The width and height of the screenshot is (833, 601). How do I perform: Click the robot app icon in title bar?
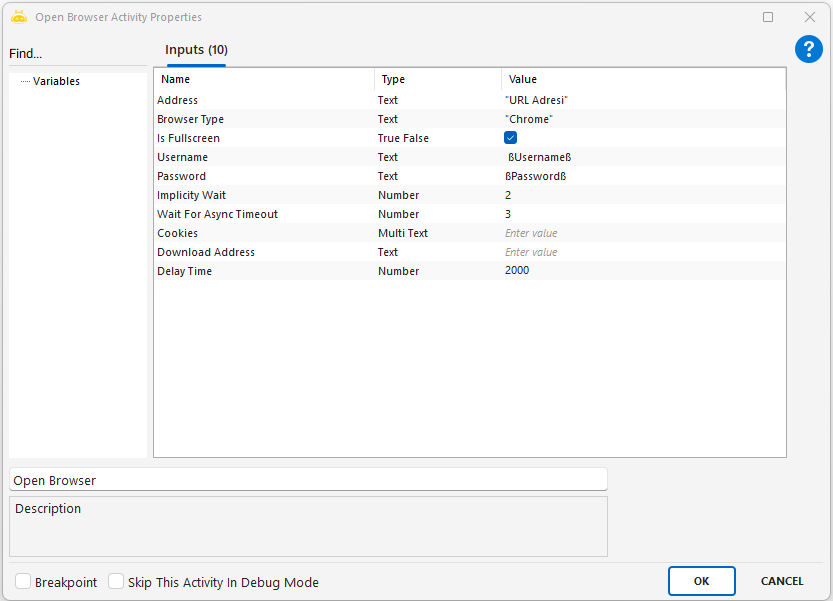coord(19,17)
